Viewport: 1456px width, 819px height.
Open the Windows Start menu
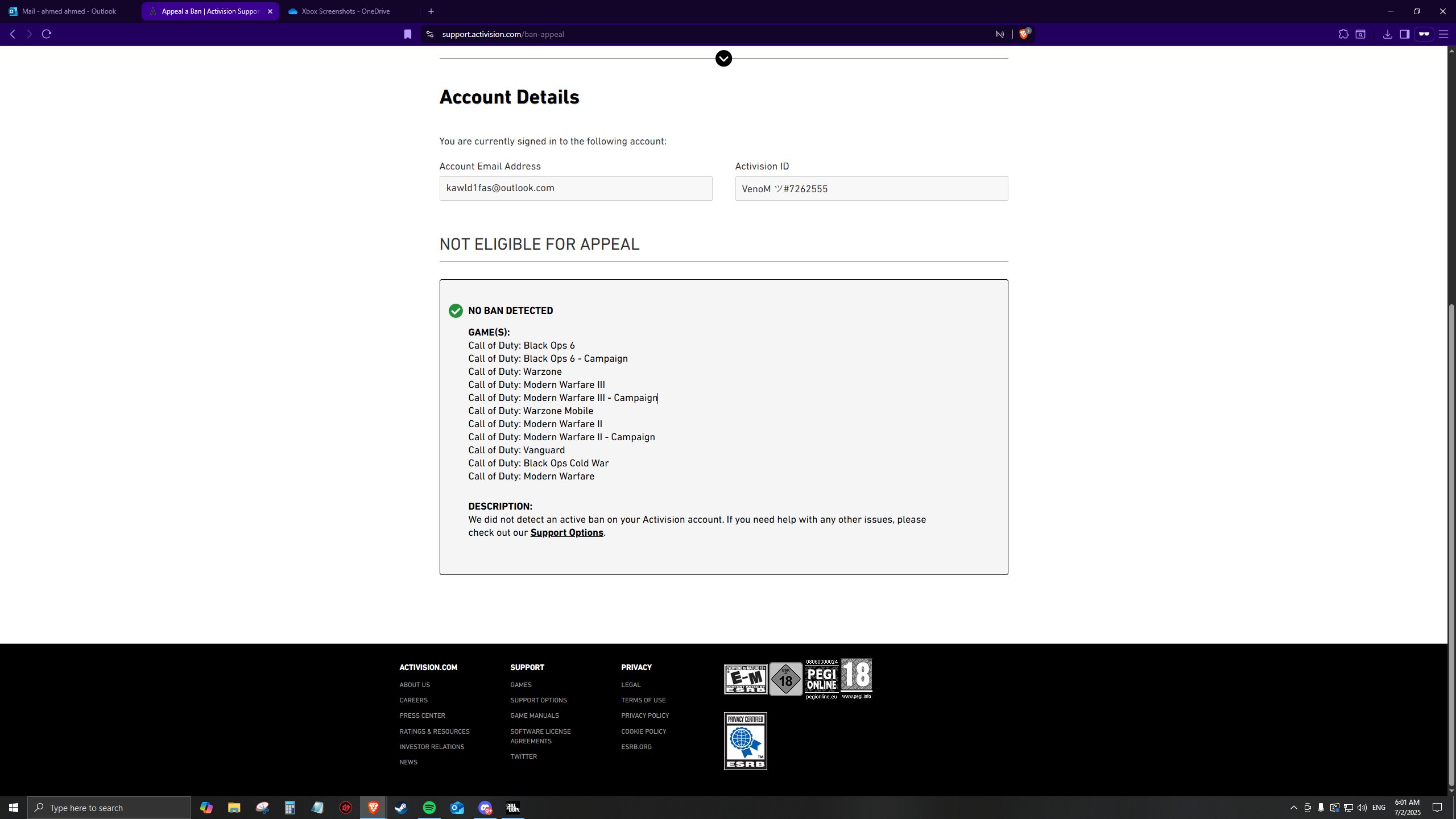coord(14,808)
